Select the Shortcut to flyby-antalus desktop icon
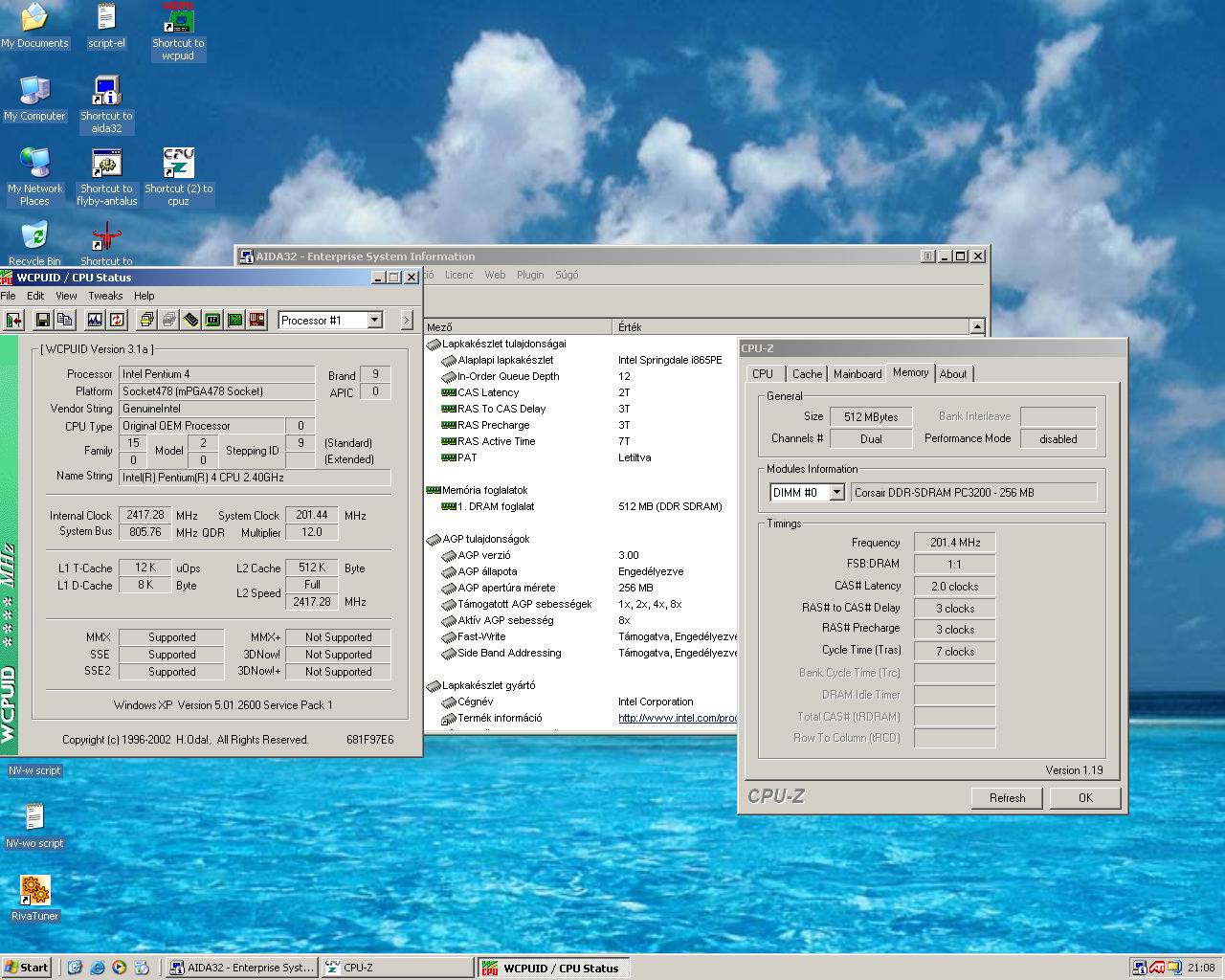The image size is (1225, 980). coord(106,177)
